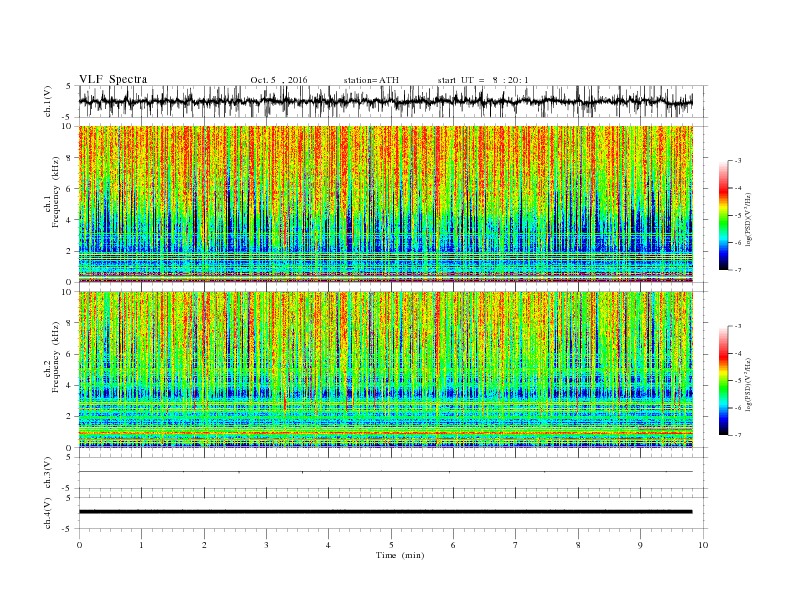The width and height of the screenshot is (792, 612).
Task: Click the ch.1 spectrogram color bar
Action: click(x=723, y=216)
